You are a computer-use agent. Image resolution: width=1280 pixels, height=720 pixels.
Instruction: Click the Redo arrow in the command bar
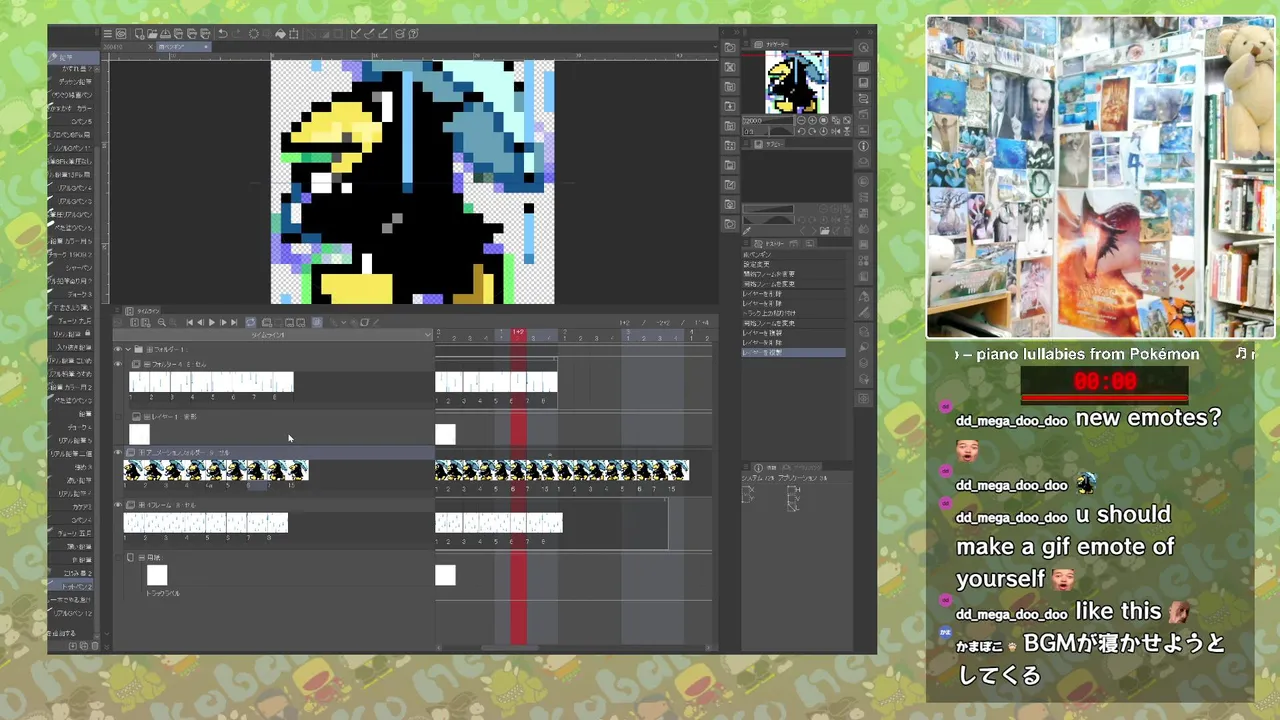pyautogui.click(x=237, y=33)
